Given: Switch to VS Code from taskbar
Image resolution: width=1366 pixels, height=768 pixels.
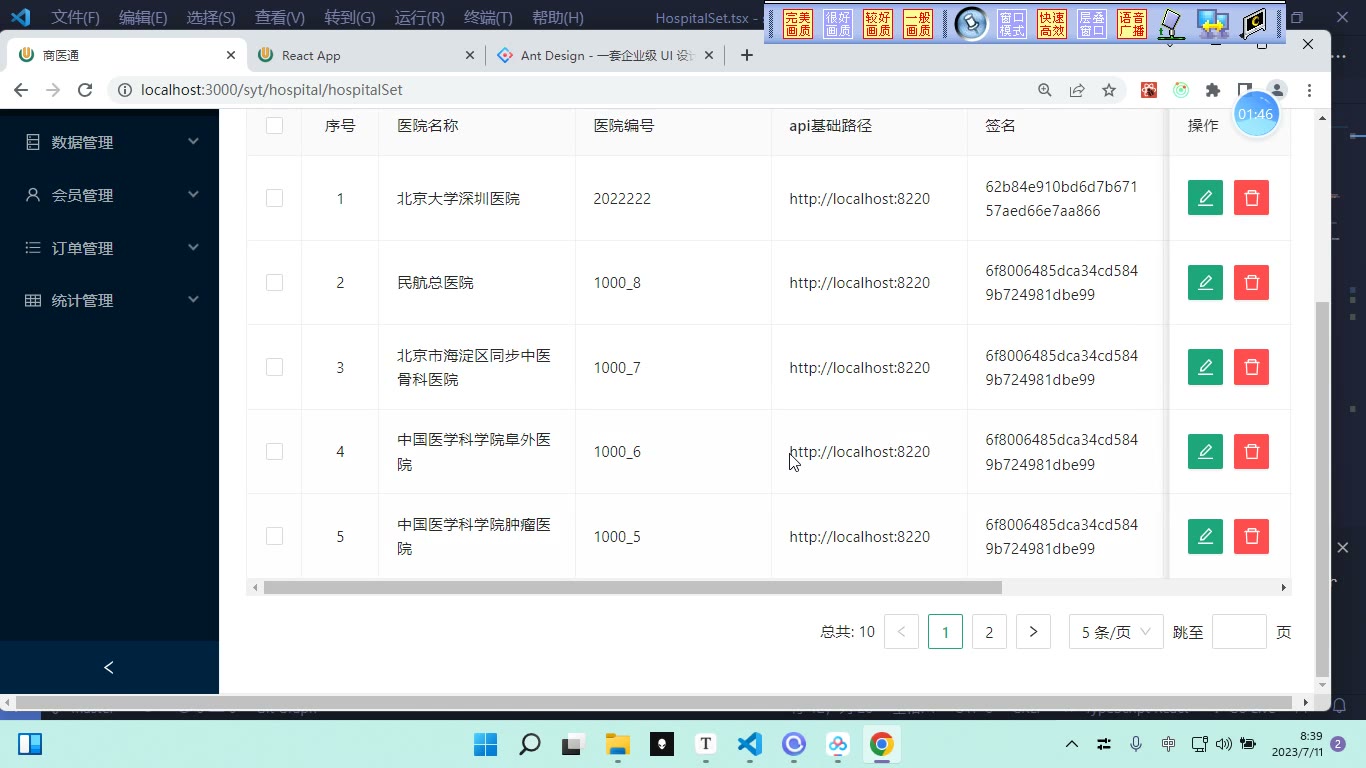Looking at the screenshot, I should click(x=750, y=744).
